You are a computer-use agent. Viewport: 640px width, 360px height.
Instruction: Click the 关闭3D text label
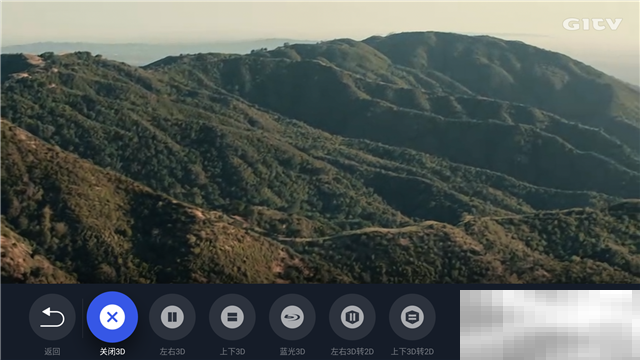[112, 351]
